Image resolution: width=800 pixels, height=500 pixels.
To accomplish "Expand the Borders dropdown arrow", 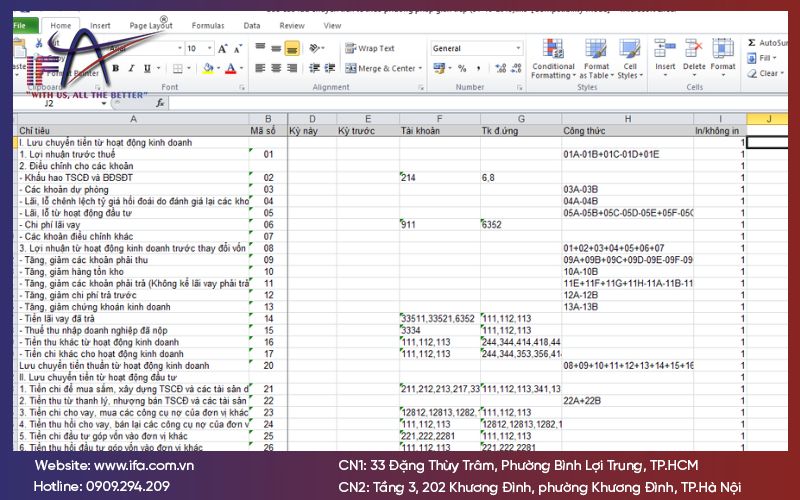I will 189,68.
